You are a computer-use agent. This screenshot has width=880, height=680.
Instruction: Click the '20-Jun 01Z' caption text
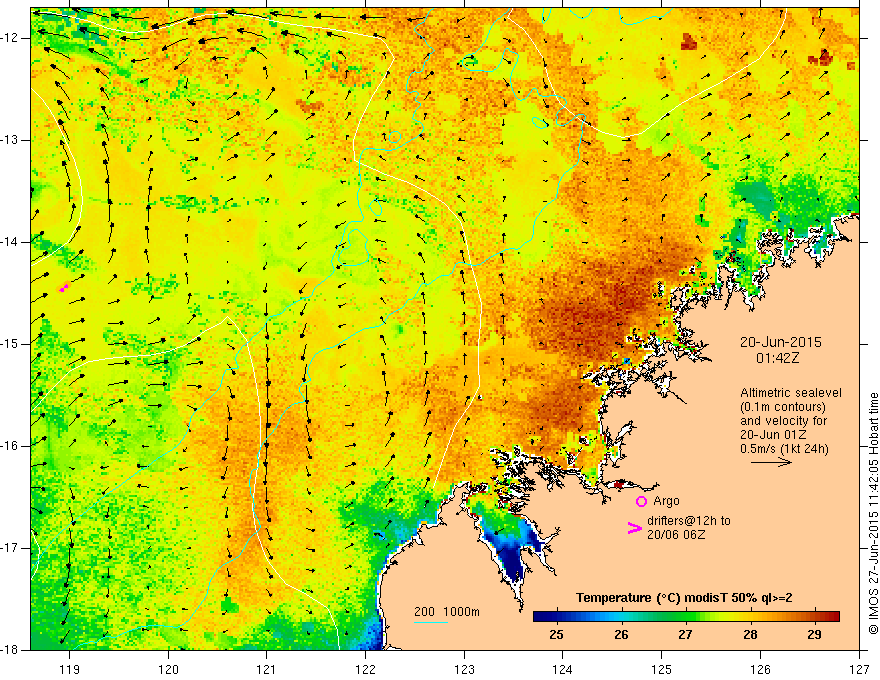click(774, 435)
